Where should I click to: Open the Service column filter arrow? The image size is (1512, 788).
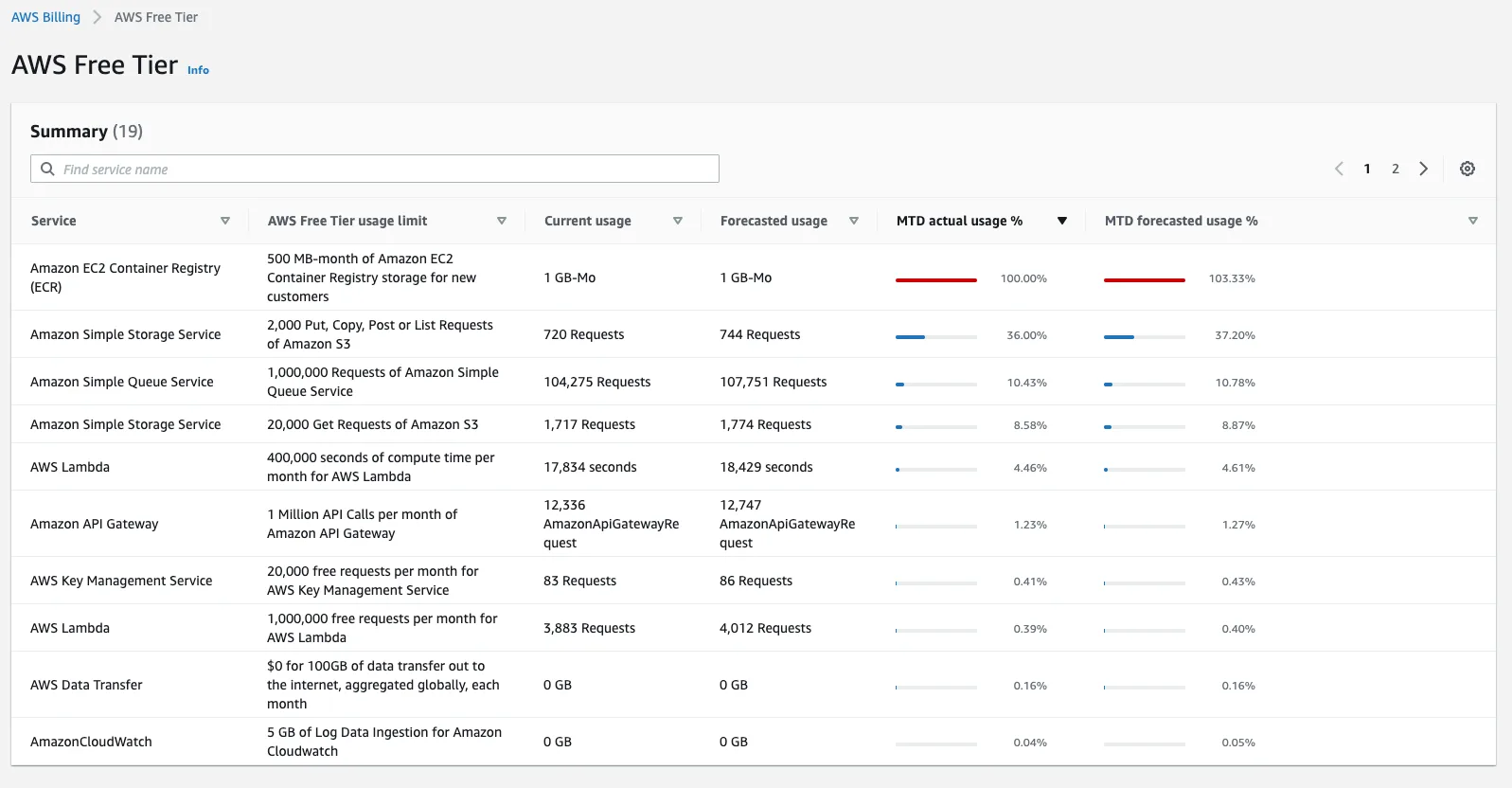point(225,221)
